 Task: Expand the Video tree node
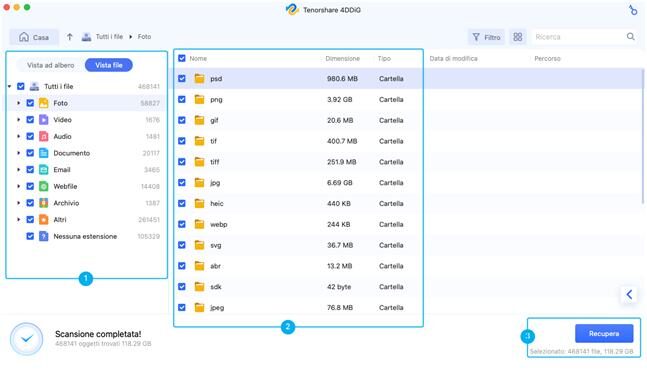(x=19, y=120)
